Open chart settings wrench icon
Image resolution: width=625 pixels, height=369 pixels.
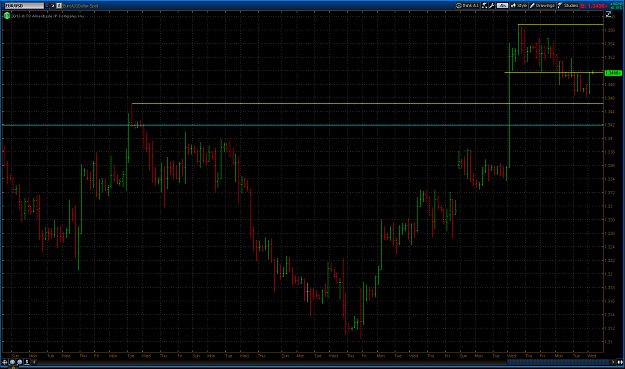(x=492, y=6)
